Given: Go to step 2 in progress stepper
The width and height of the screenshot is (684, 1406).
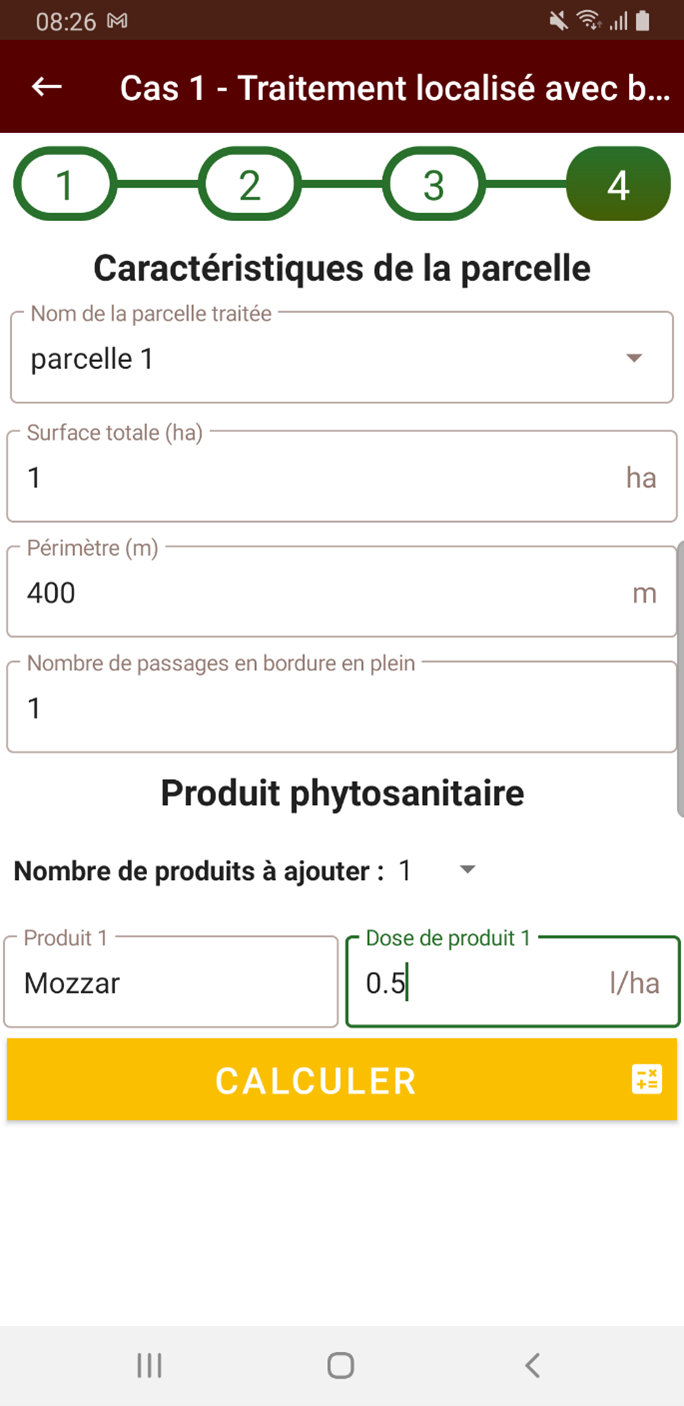Looking at the screenshot, I should coord(250,185).
